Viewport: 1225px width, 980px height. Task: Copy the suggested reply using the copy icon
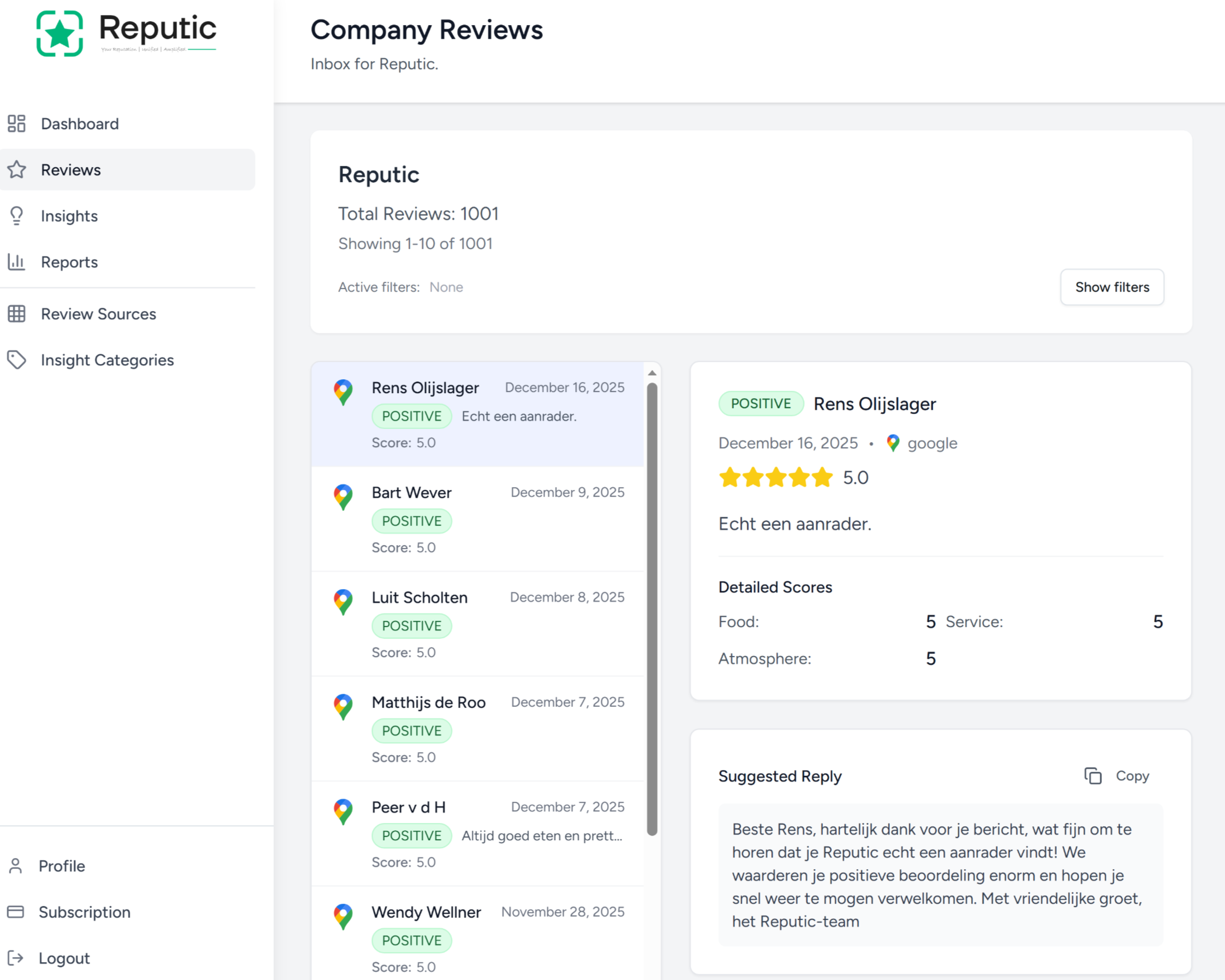(1092, 776)
